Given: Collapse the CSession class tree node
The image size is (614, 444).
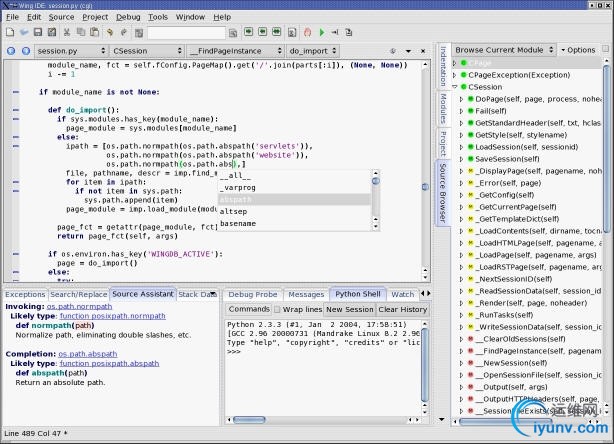Looking at the screenshot, I should pos(456,87).
